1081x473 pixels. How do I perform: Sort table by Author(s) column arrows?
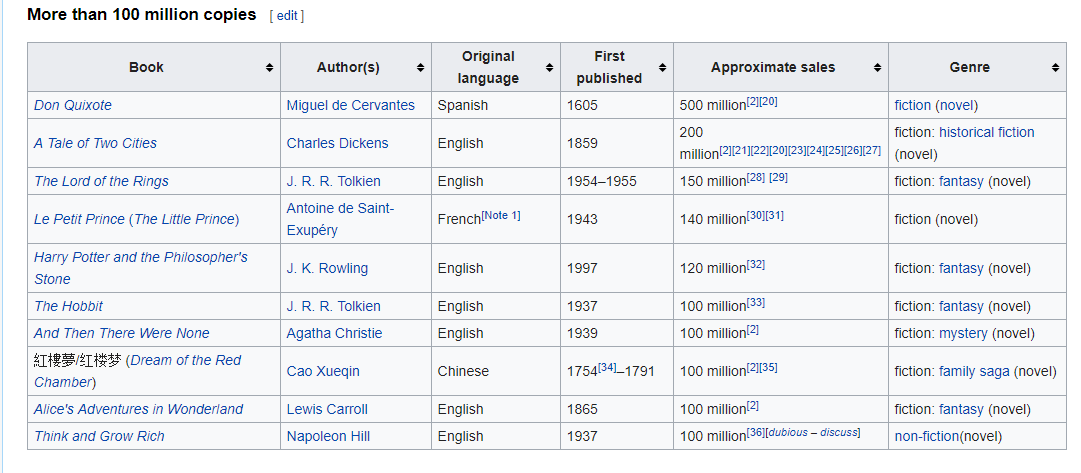(x=421, y=68)
